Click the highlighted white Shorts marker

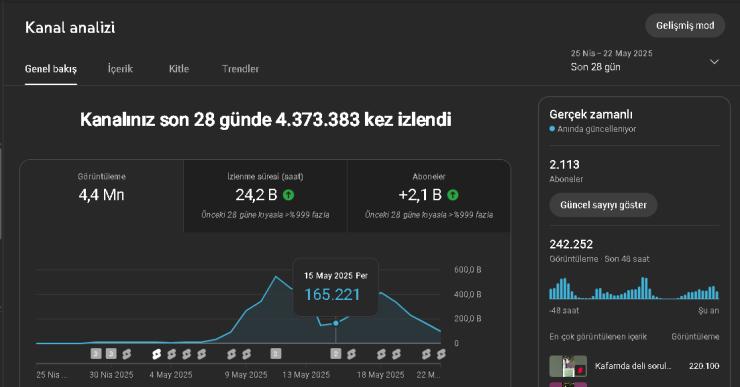click(x=156, y=354)
